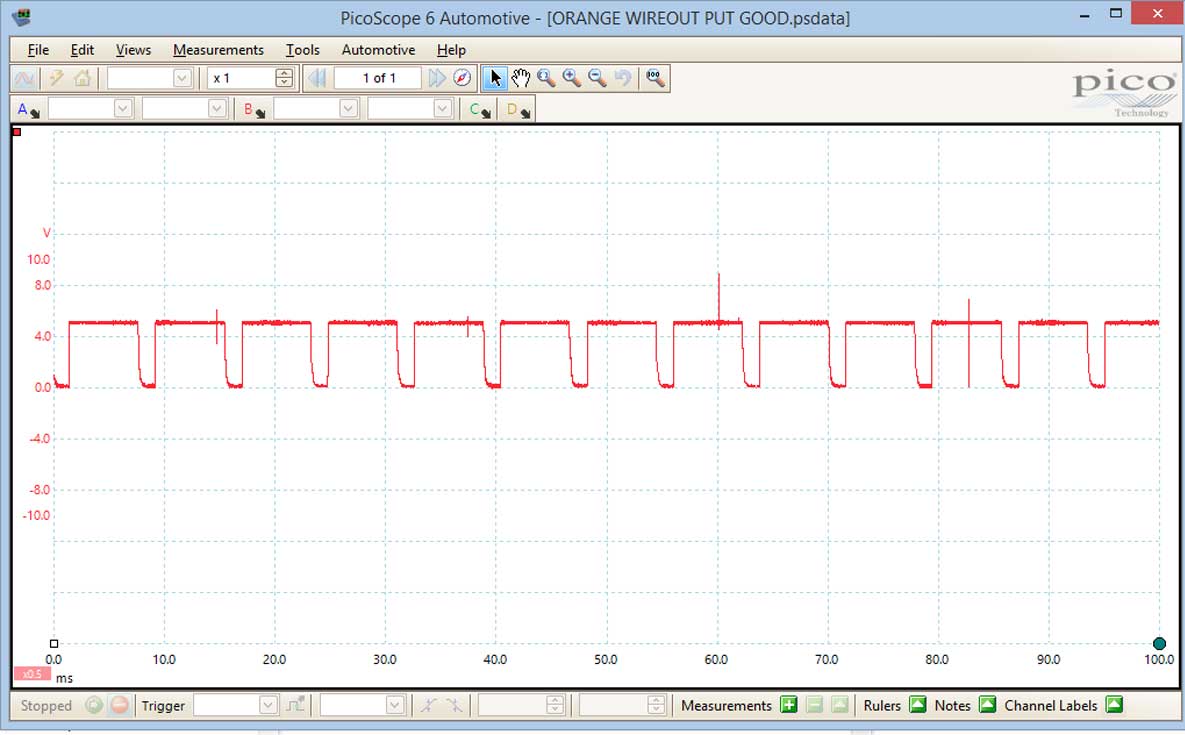This screenshot has width=1185, height=735.
Task: Click the 1 of 1 buffer number field
Action: point(378,78)
